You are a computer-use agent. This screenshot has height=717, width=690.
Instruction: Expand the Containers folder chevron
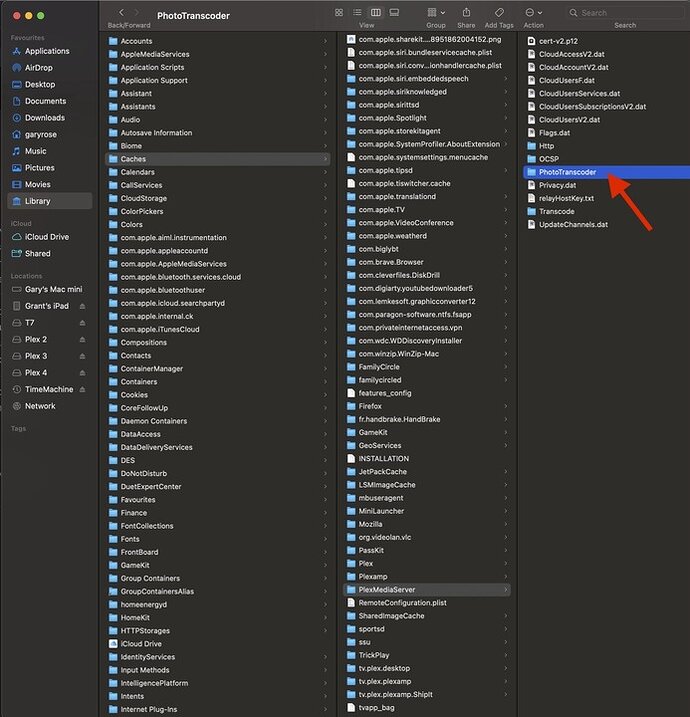tap(325, 382)
